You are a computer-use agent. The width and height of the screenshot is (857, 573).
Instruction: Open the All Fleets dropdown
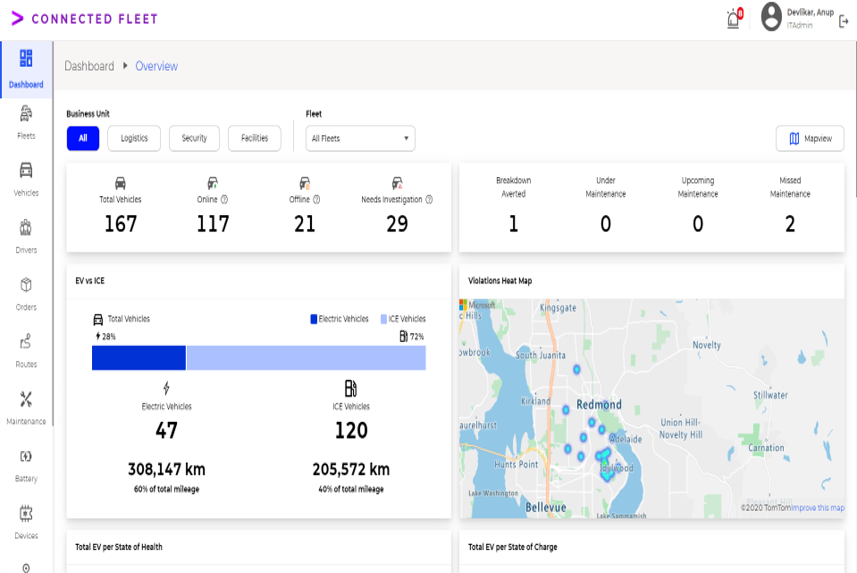tap(360, 138)
